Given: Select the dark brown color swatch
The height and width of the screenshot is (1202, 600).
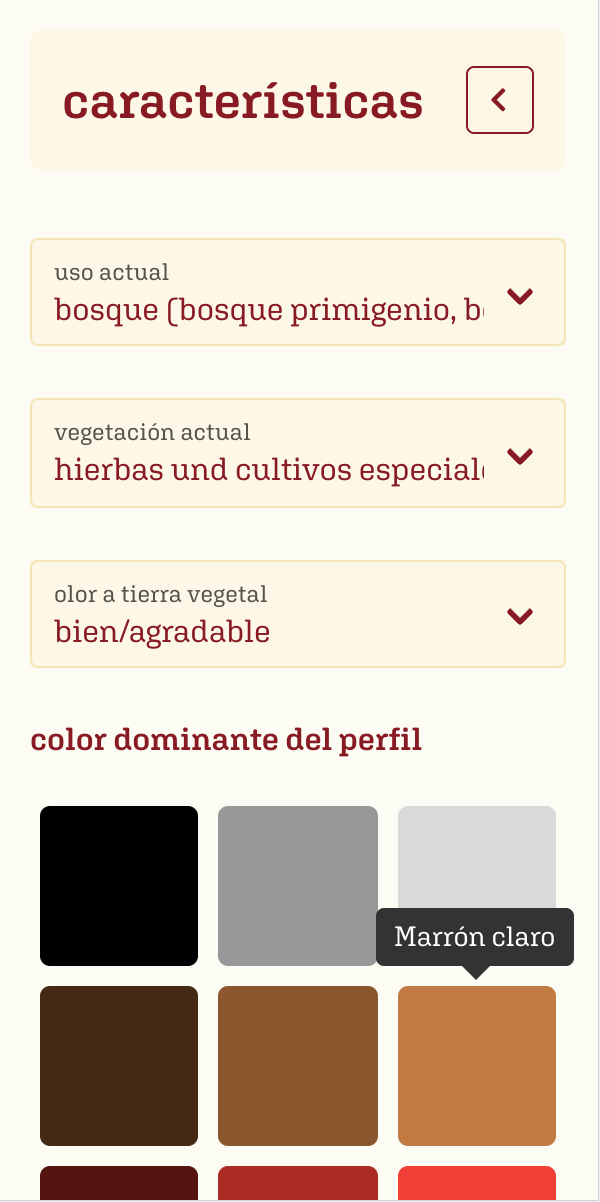Looking at the screenshot, I should (x=119, y=1066).
